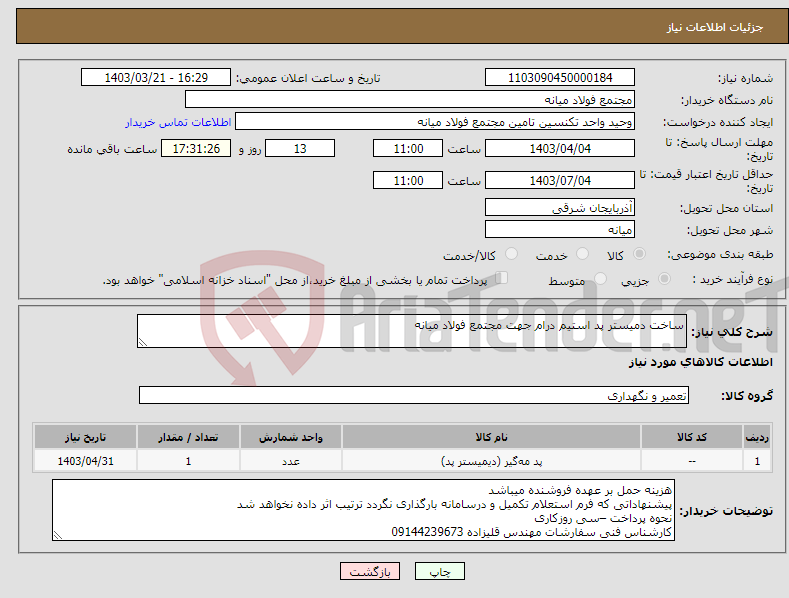
Task: Click the quantity cell 1 beside عدد
Action: [x=188, y=461]
